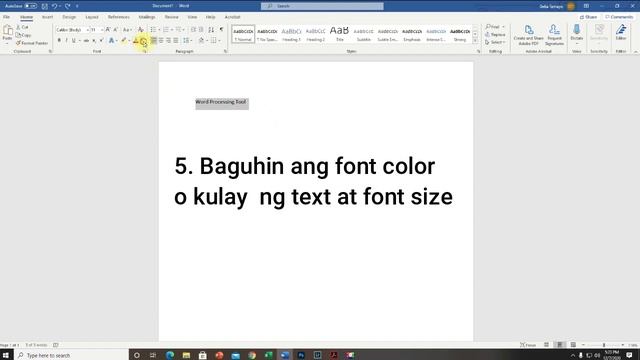640x360 pixels.
Task: Click Cut in the Clipboard group
Action: pyautogui.click(x=22, y=27)
